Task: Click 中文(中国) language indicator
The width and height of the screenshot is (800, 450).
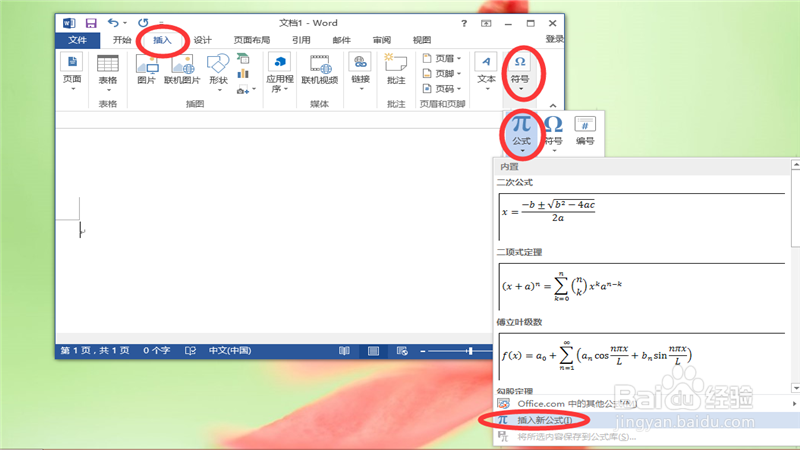Action: (230, 351)
